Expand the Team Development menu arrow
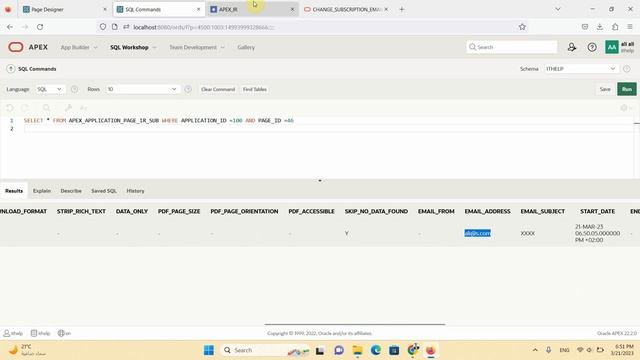 click(222, 48)
